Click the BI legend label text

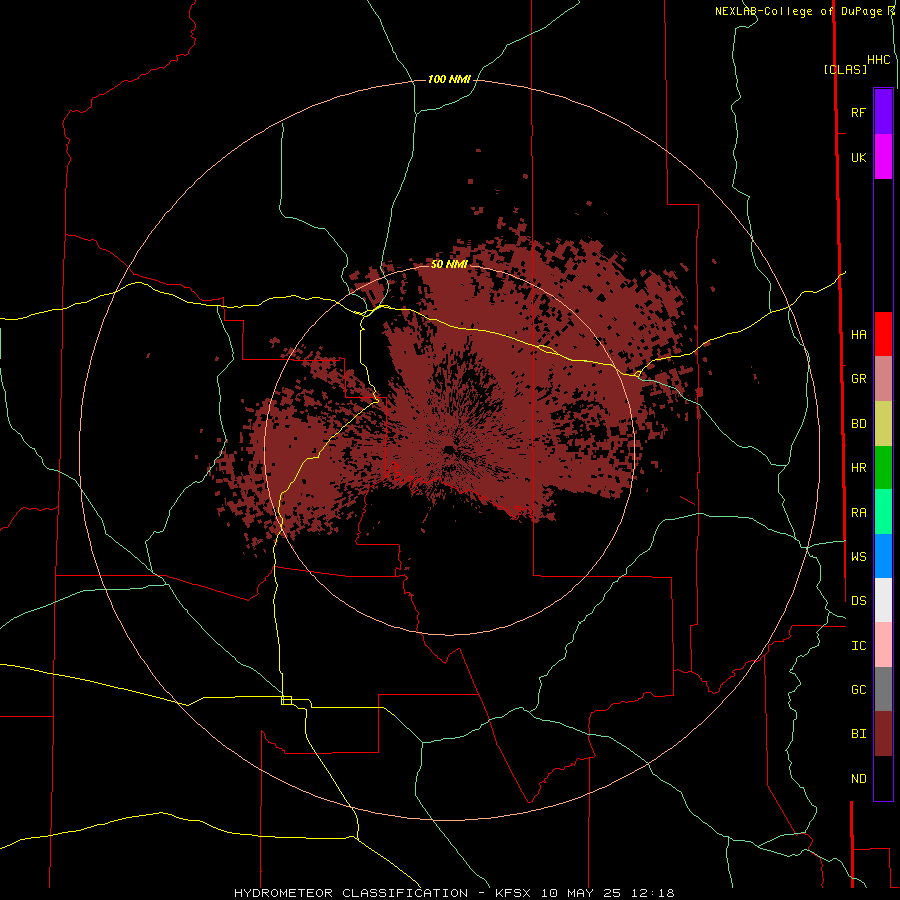(859, 734)
